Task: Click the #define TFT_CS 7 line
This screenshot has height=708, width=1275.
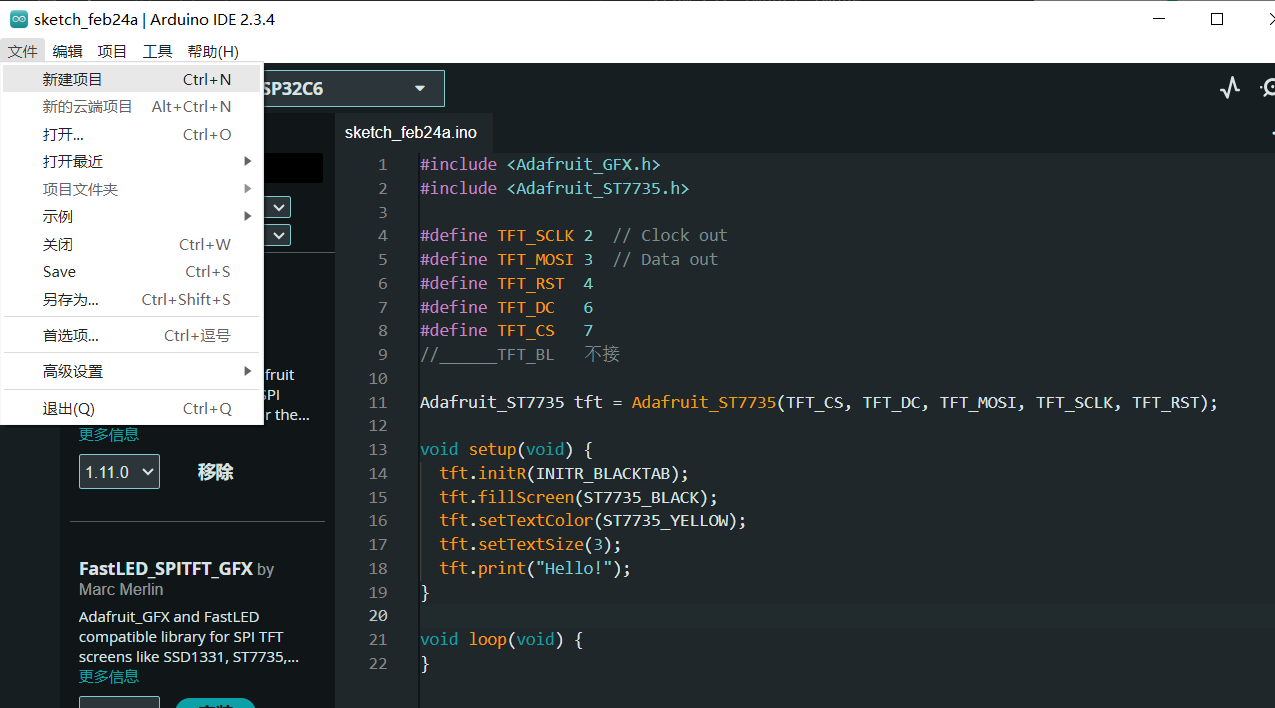Action: point(507,330)
